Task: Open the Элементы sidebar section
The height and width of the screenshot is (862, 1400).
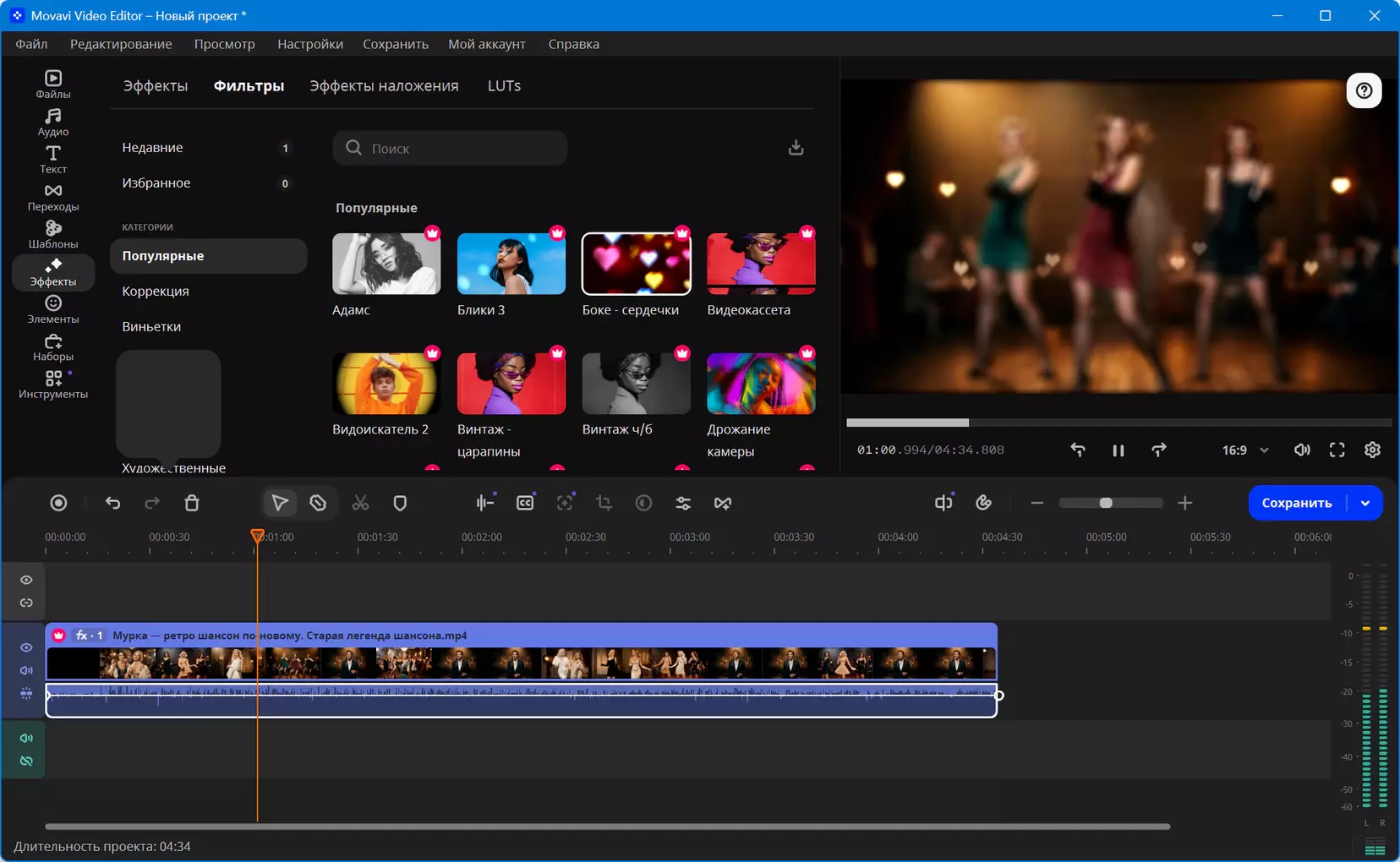Action: click(52, 310)
